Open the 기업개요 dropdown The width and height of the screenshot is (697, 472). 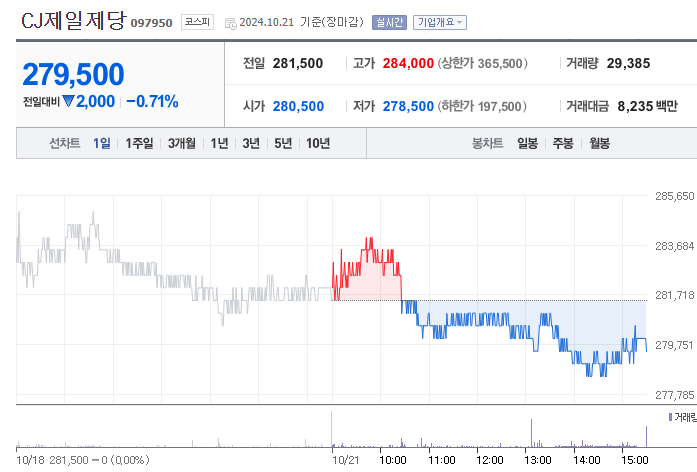440,22
